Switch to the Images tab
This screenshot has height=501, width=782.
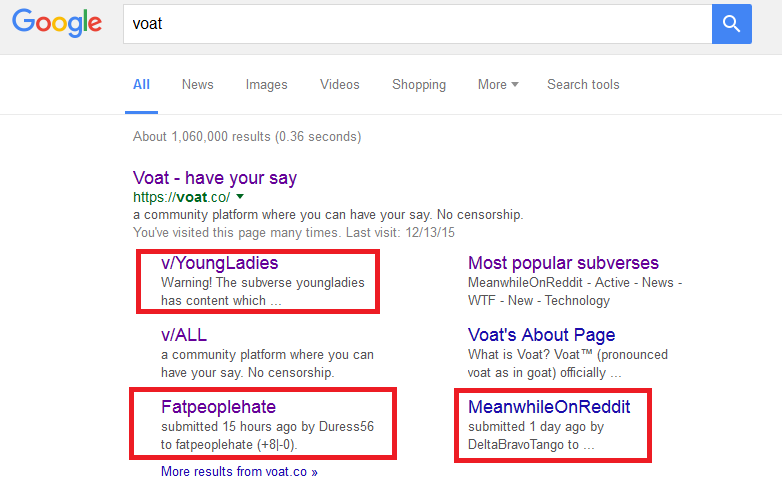[266, 85]
